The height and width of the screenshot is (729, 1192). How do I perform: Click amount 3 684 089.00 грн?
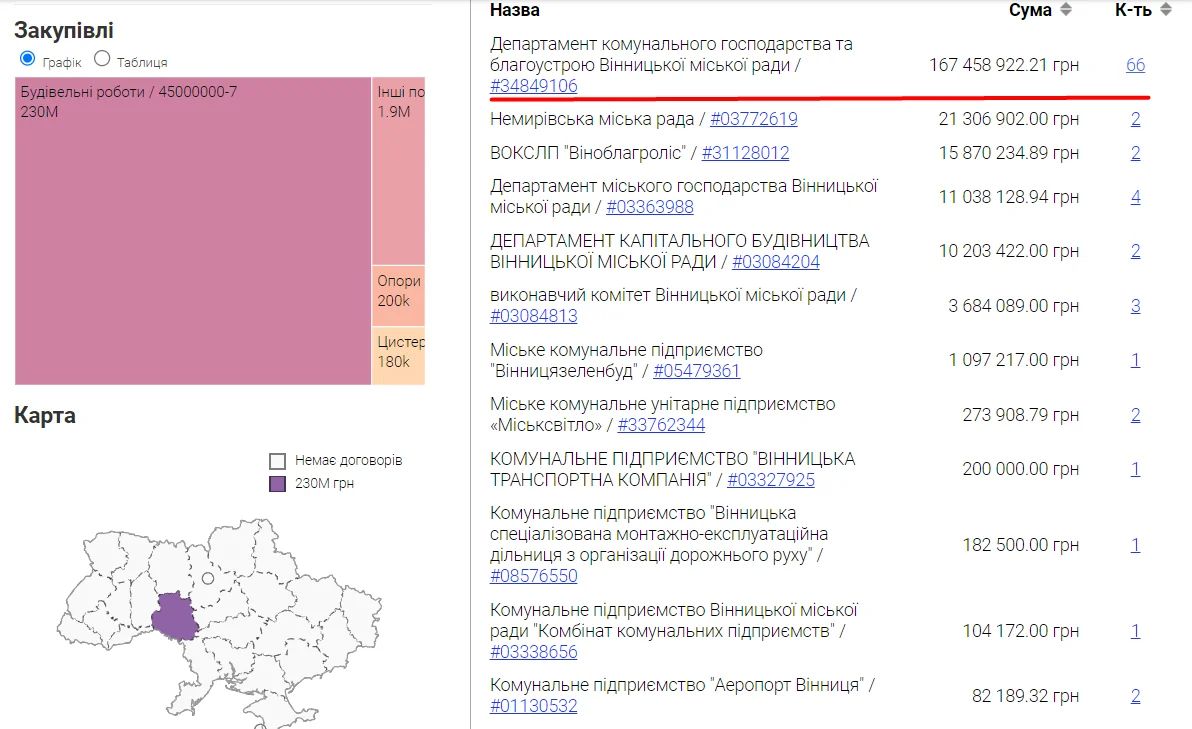pos(1013,306)
